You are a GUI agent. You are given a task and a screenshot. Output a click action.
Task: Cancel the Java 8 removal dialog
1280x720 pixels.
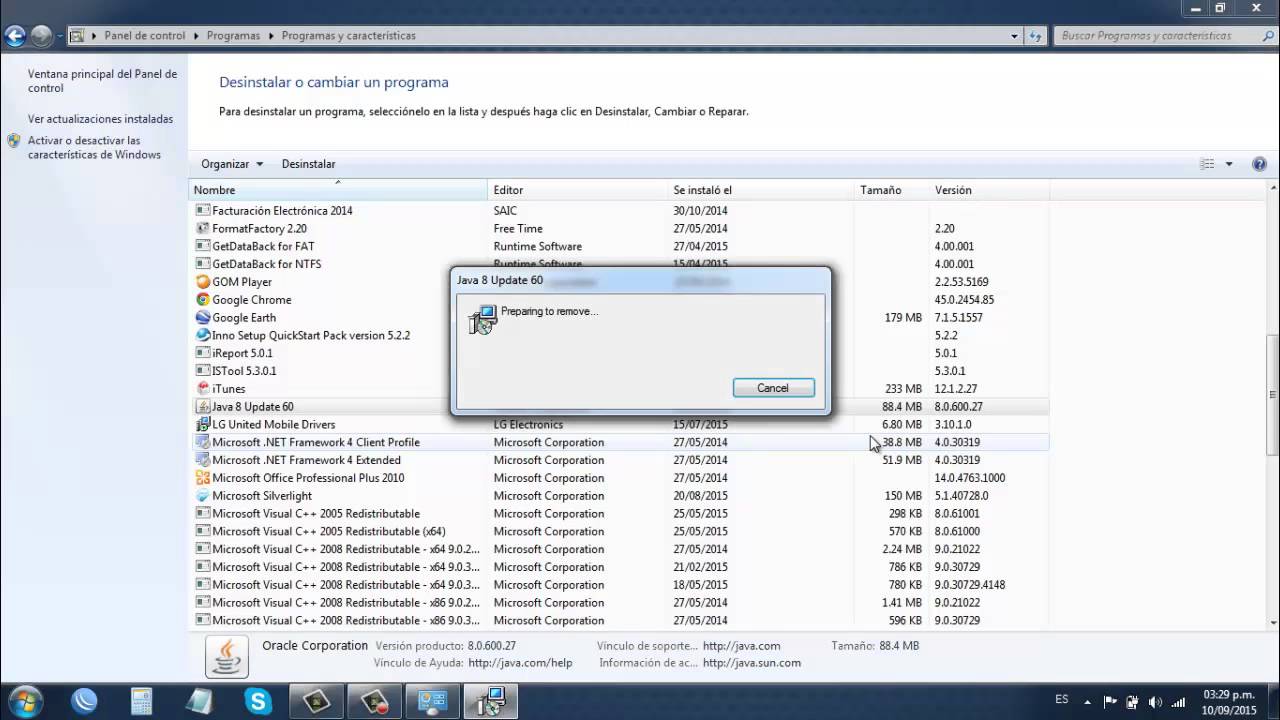click(x=773, y=388)
